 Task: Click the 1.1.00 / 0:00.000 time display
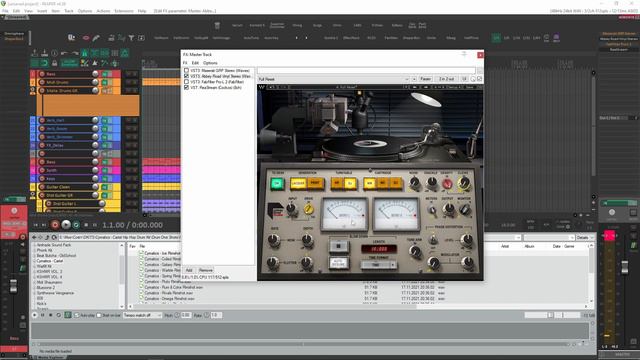[x=132, y=225]
